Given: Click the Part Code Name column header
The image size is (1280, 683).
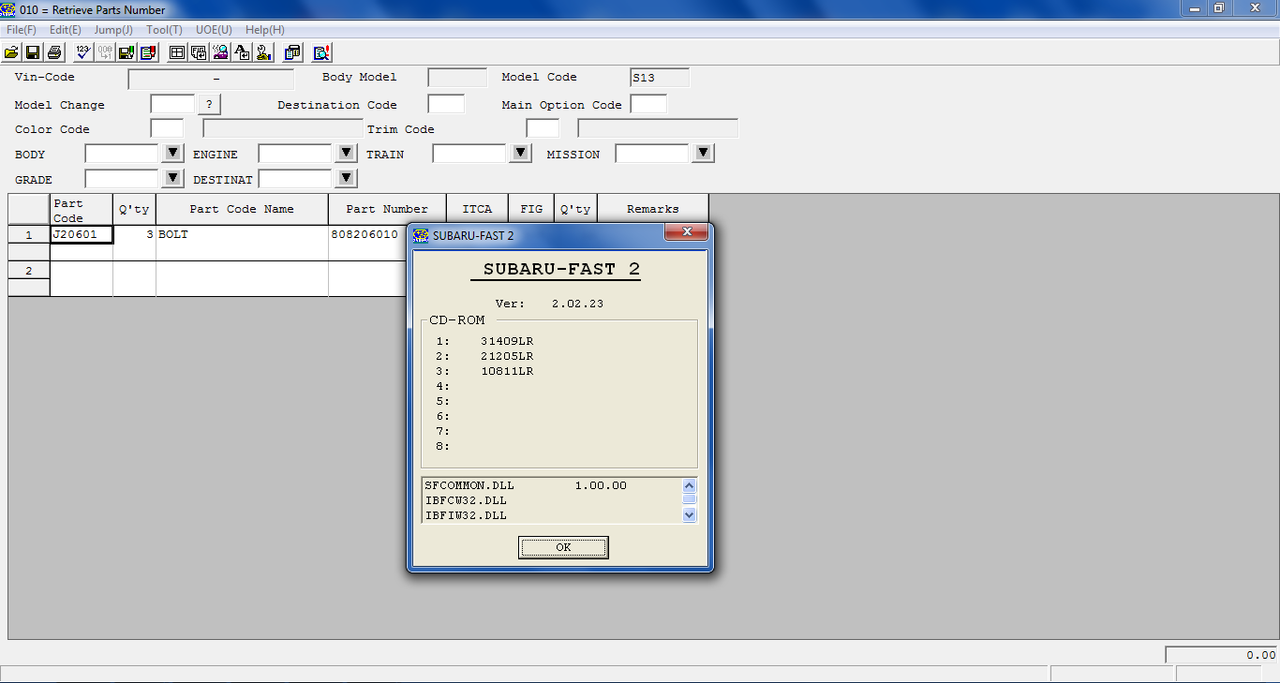Looking at the screenshot, I should 242,209.
